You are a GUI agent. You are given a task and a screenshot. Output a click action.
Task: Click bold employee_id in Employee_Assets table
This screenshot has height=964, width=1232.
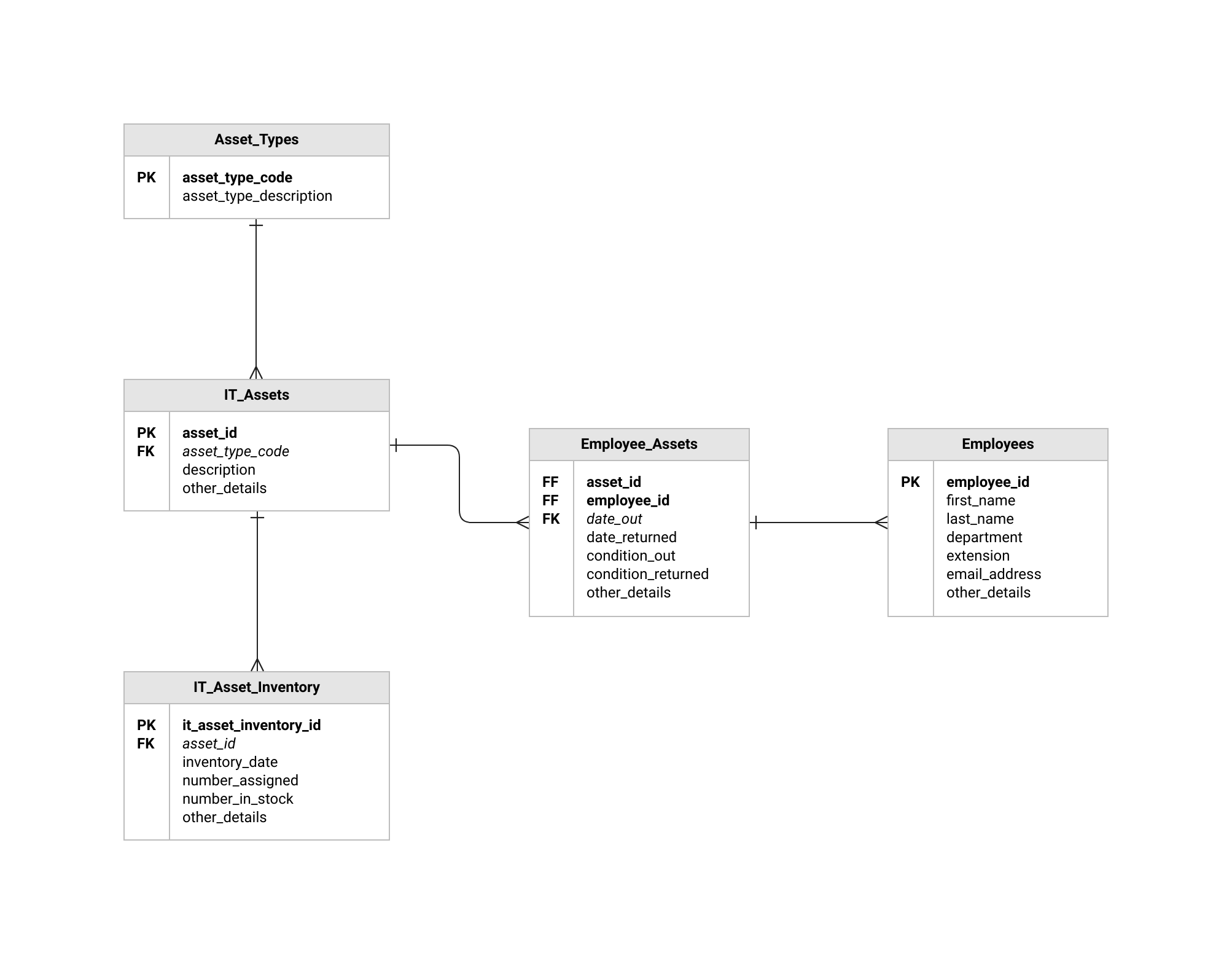pos(628,500)
